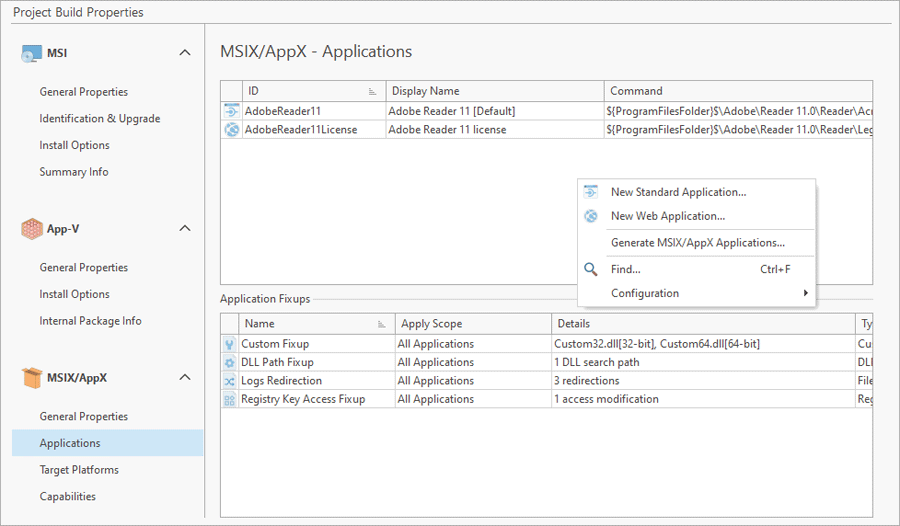Select the Logs Redirection name cell
The image size is (900, 526).
[317, 381]
